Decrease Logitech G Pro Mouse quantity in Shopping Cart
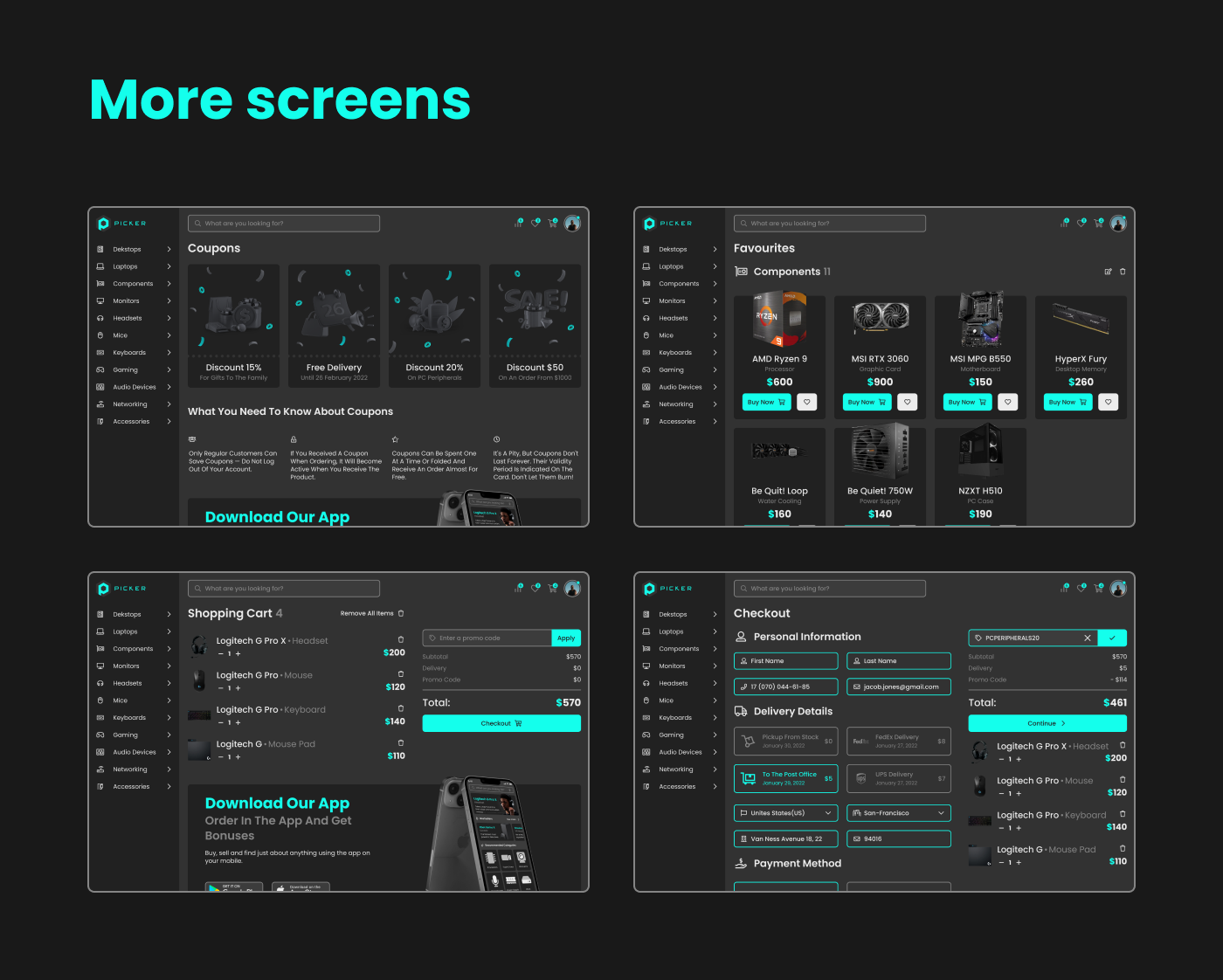The image size is (1223, 980). pyautogui.click(x=220, y=688)
